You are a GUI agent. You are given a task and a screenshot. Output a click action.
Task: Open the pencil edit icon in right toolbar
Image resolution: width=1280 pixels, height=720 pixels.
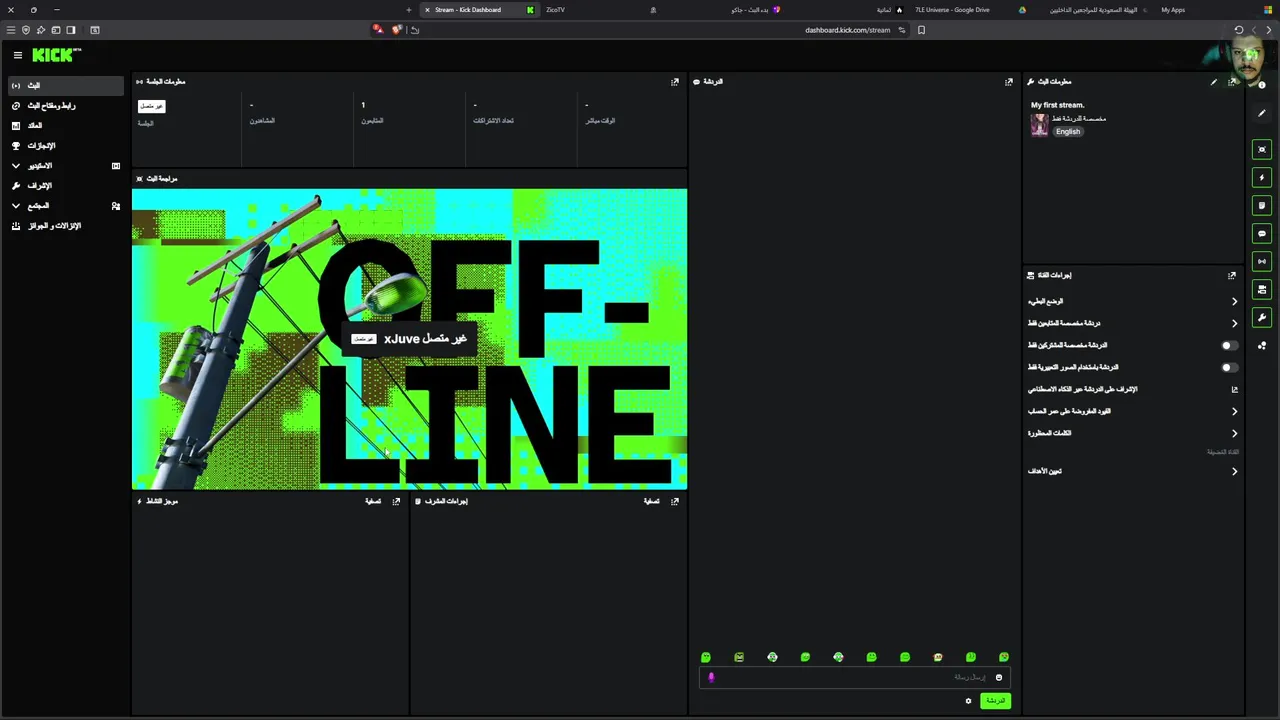[x=1262, y=113]
